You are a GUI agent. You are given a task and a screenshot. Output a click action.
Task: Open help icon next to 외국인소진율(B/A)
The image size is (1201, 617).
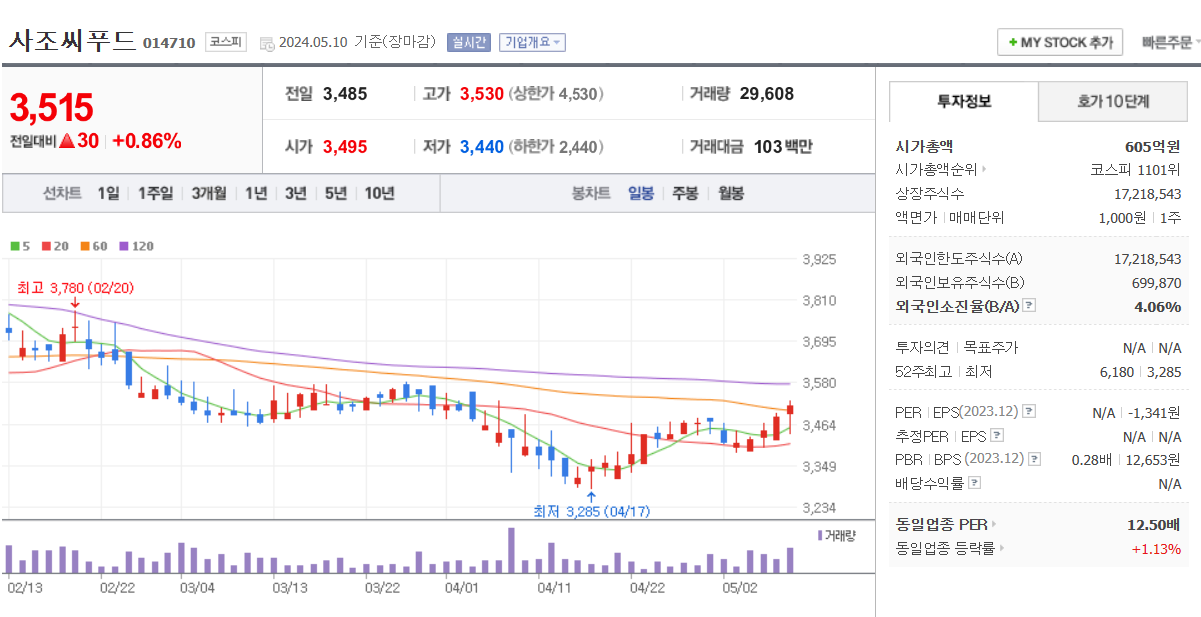1029,307
